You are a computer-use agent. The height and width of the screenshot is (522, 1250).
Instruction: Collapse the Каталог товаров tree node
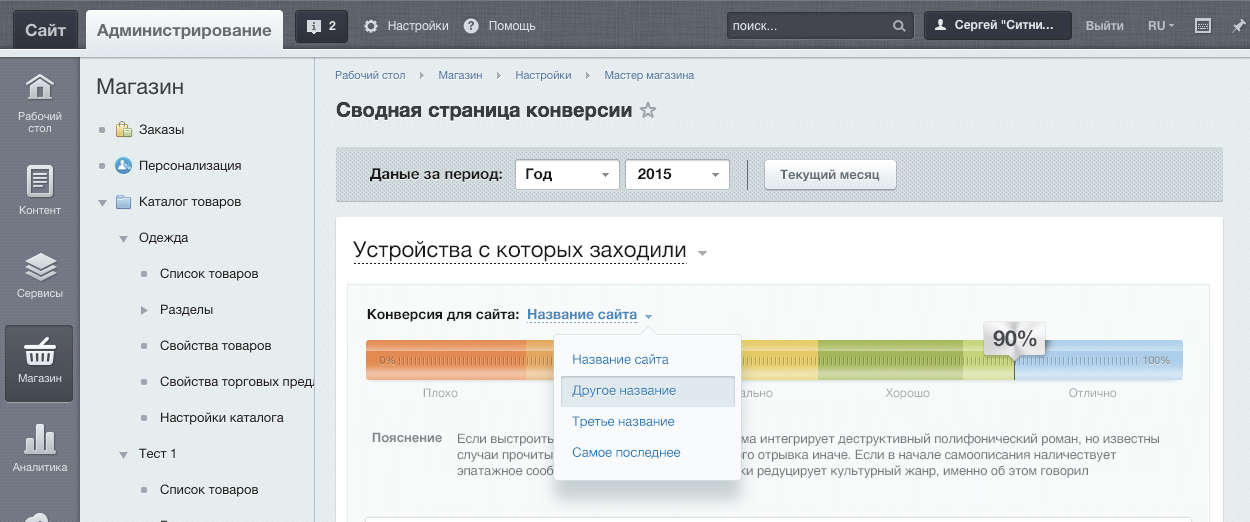coord(102,202)
